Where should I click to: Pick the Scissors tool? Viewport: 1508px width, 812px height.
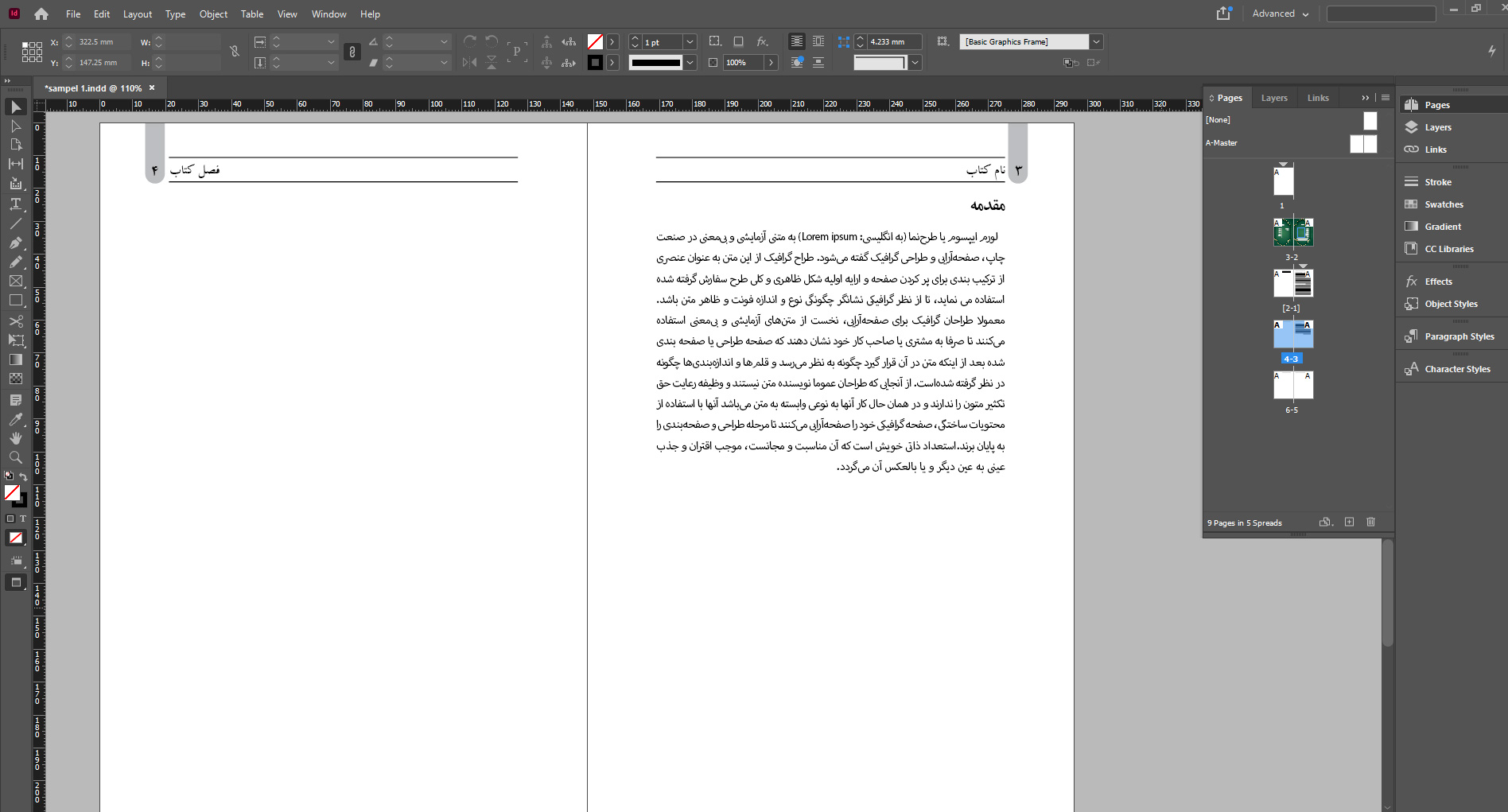click(x=15, y=321)
